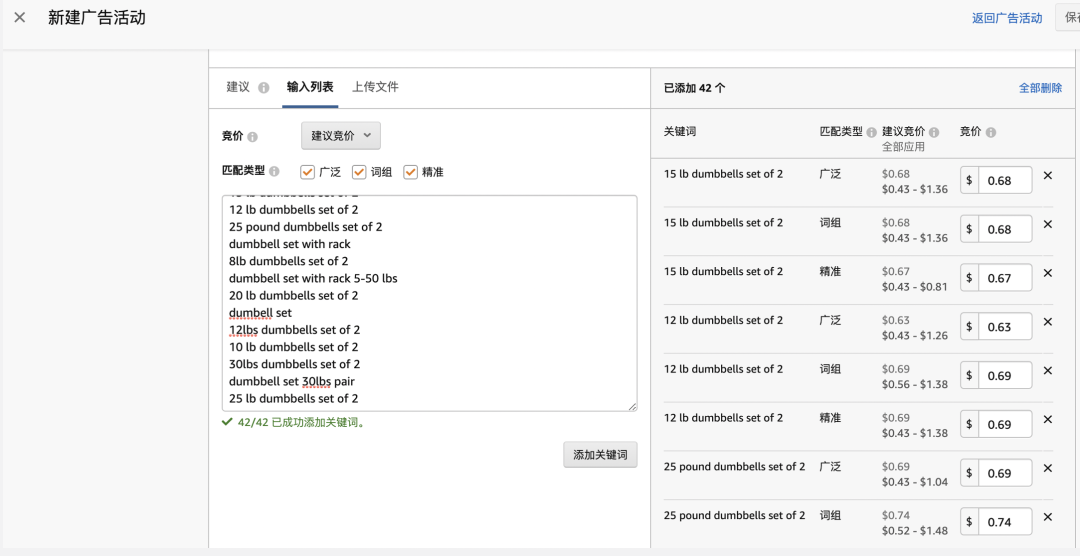Click 返回广告活动 link
This screenshot has height=556, width=1080.
click(x=1007, y=18)
